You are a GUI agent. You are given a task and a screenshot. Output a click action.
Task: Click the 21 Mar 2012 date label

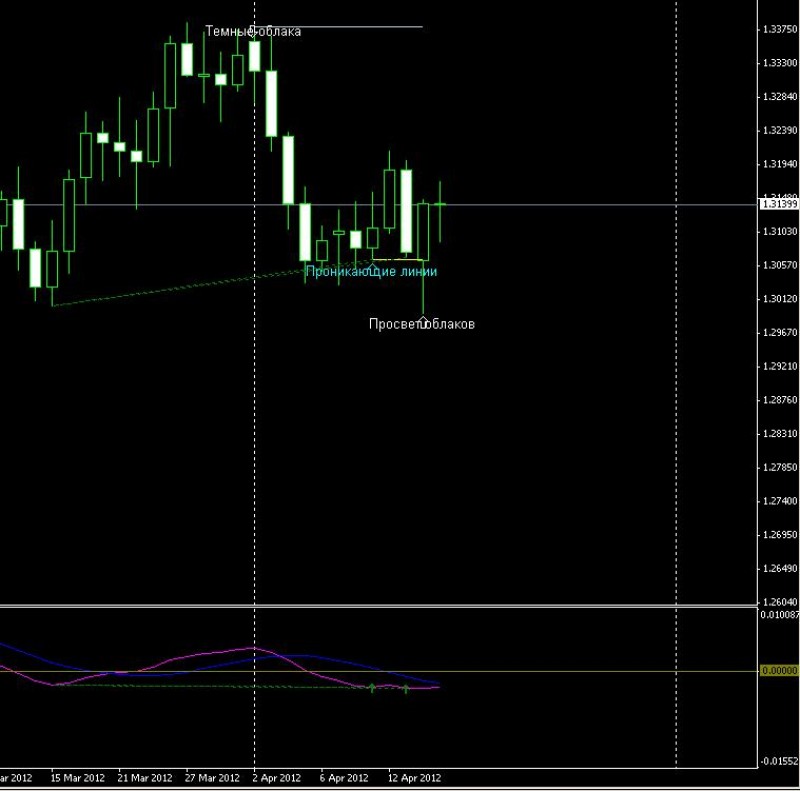coord(145,777)
